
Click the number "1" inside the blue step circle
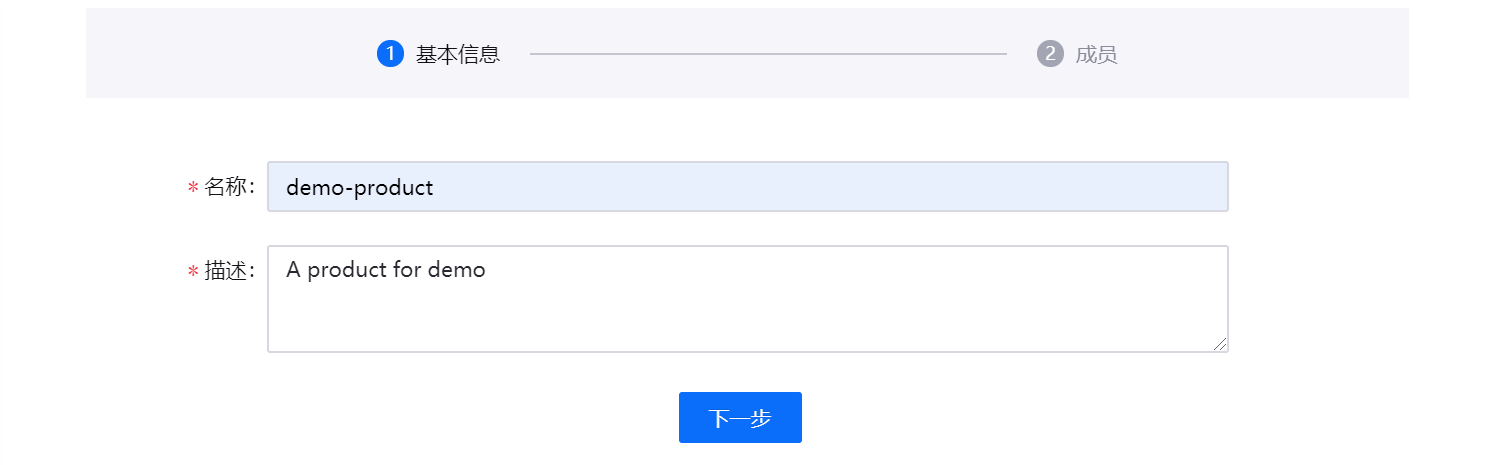click(390, 54)
